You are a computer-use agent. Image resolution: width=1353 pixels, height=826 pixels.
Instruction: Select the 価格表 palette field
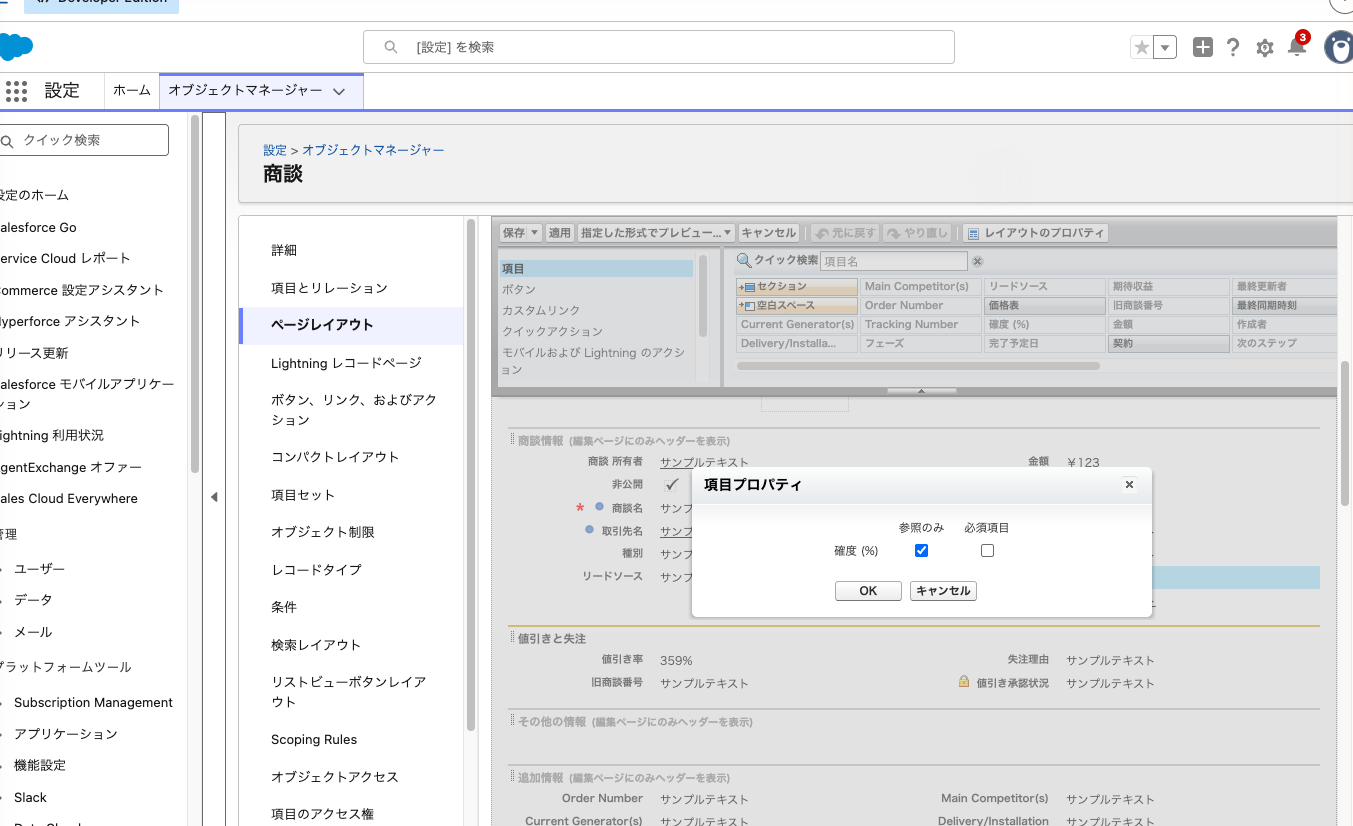(x=1044, y=306)
